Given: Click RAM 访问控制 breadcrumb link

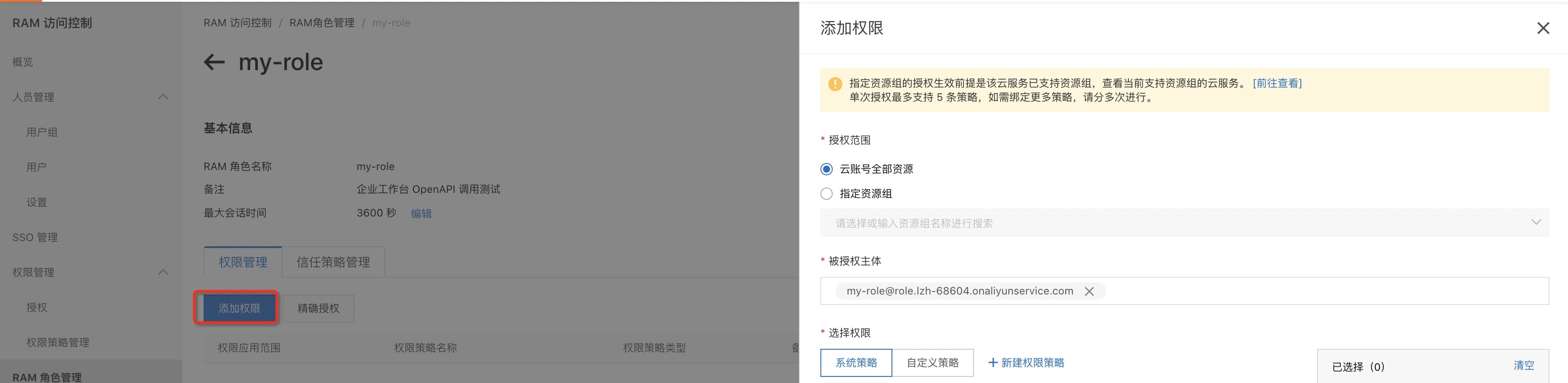Looking at the screenshot, I should 237,22.
